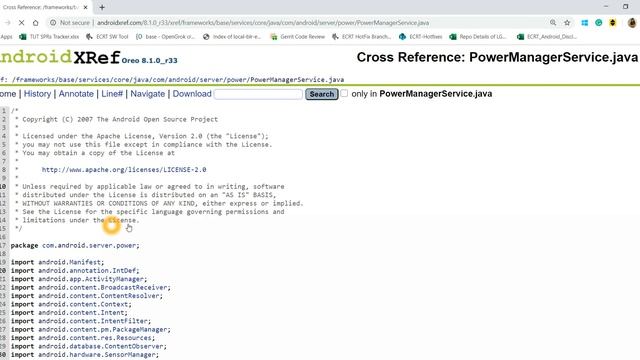Screen dimensions: 640x360
Task: Open the apache.org LICENSE-2.0 link
Action: coord(124,169)
